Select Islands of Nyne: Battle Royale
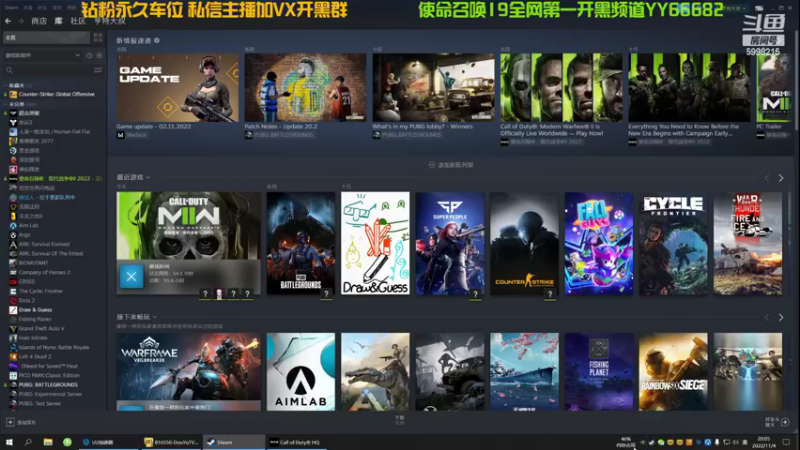Image resolution: width=800 pixels, height=450 pixels. (x=54, y=347)
